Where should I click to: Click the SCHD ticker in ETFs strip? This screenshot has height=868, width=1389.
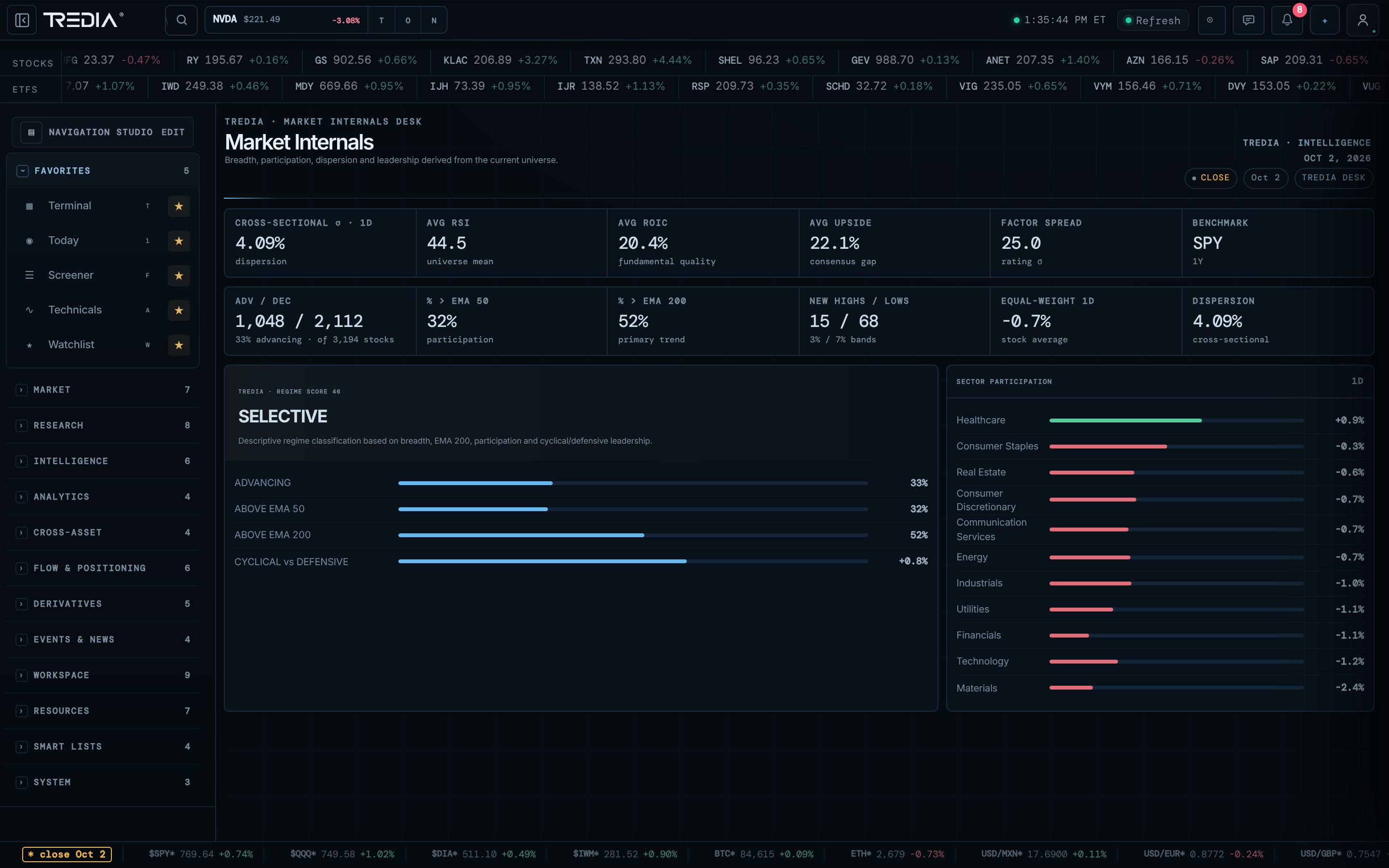879,87
